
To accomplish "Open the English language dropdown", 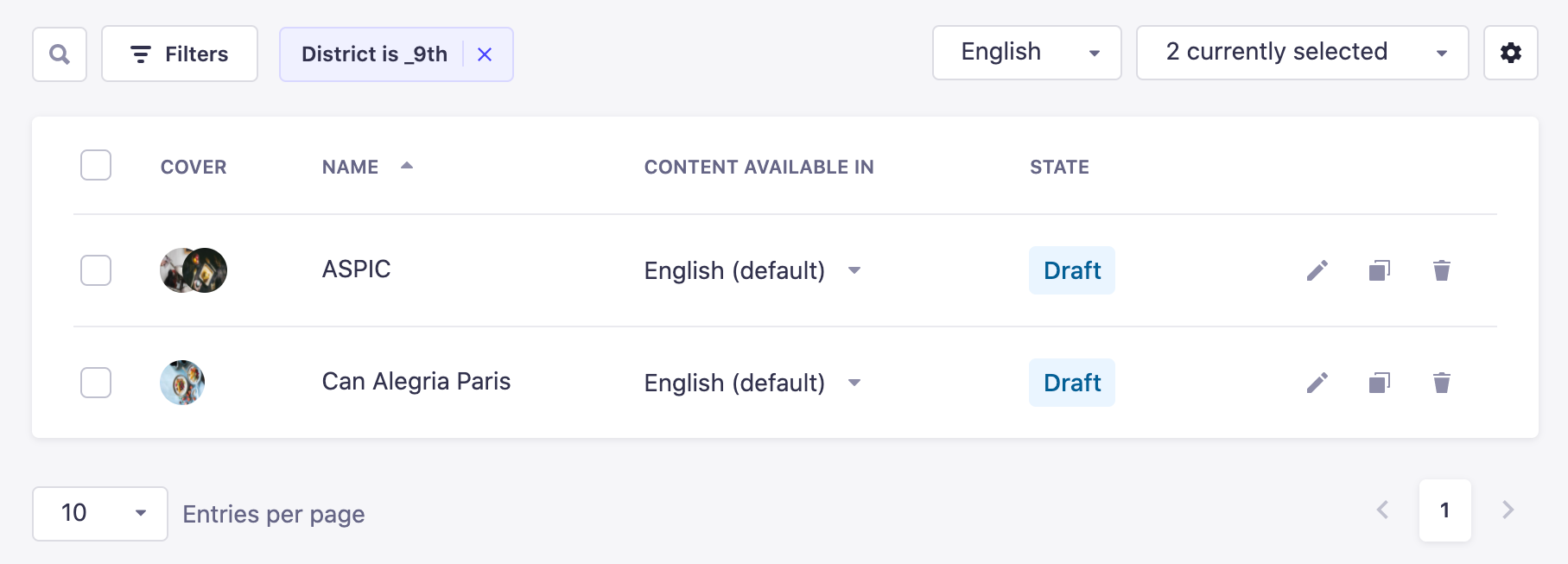I will (1026, 53).
